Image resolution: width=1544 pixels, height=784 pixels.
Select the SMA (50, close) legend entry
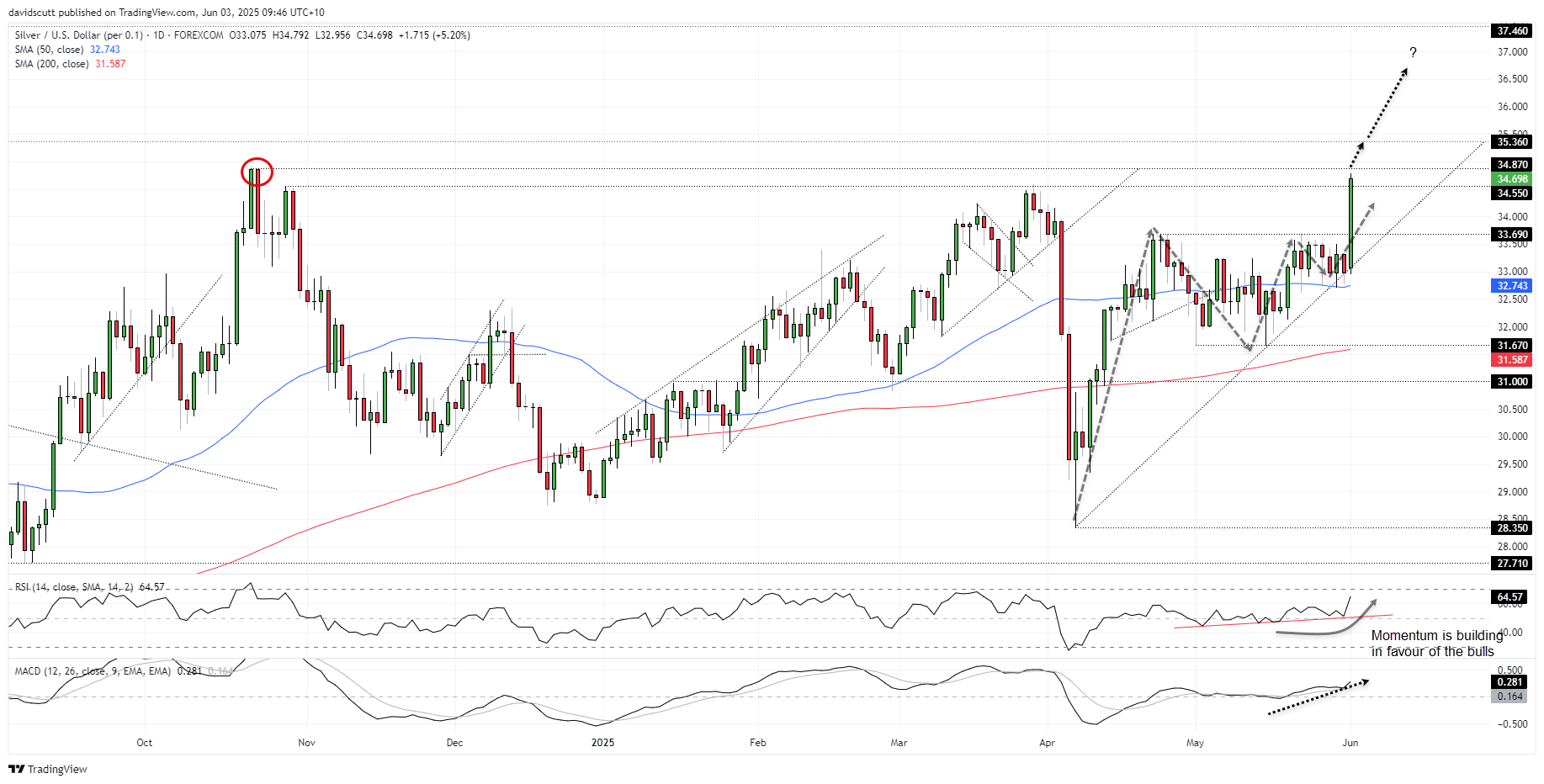pos(49,50)
